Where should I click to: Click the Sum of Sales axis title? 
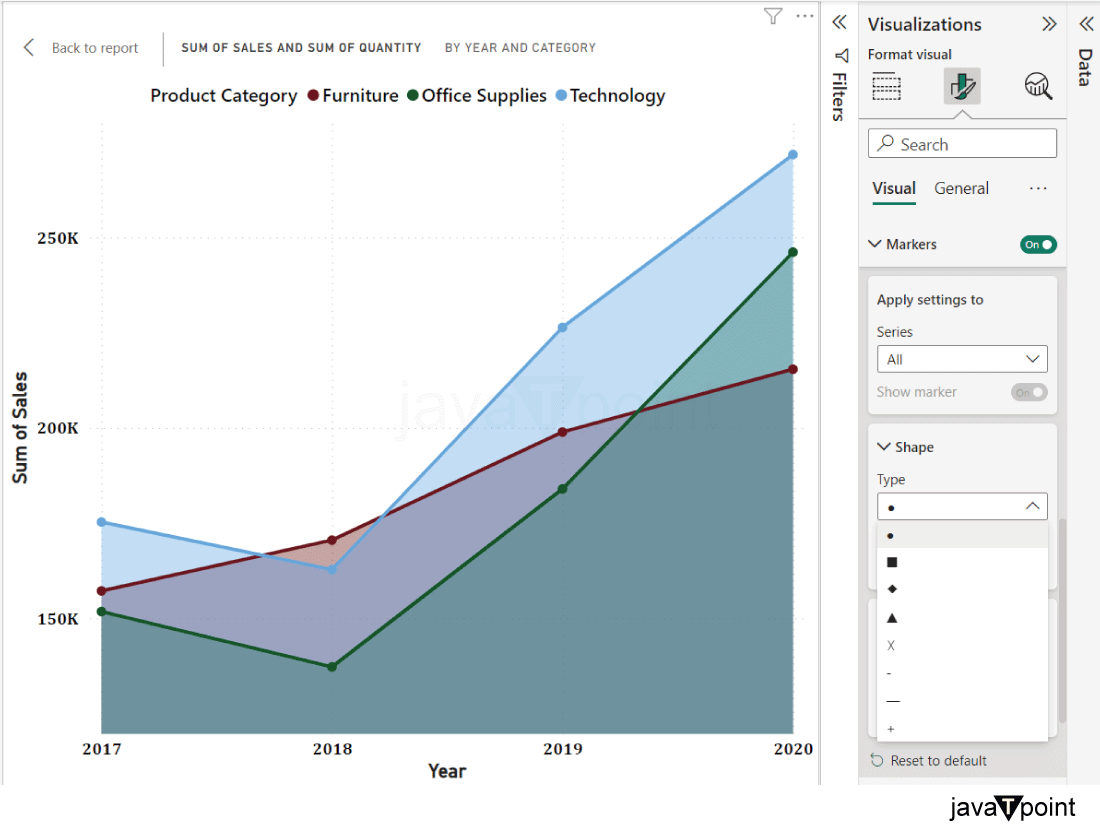20,427
